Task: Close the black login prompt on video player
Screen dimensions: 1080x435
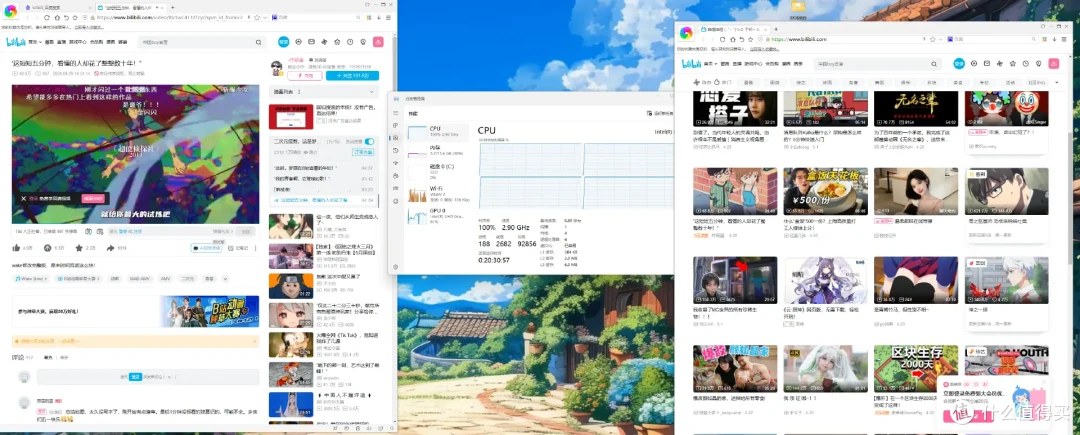Action: click(x=23, y=198)
